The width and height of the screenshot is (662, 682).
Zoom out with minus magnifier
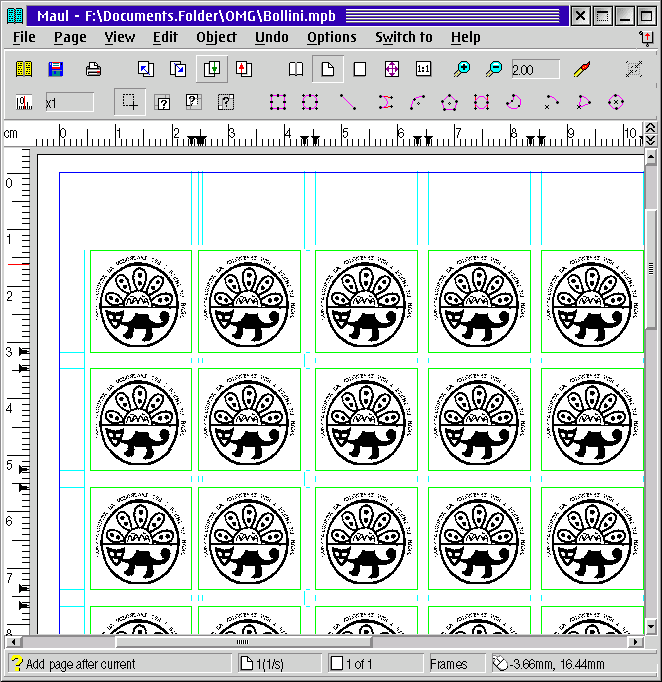[494, 69]
